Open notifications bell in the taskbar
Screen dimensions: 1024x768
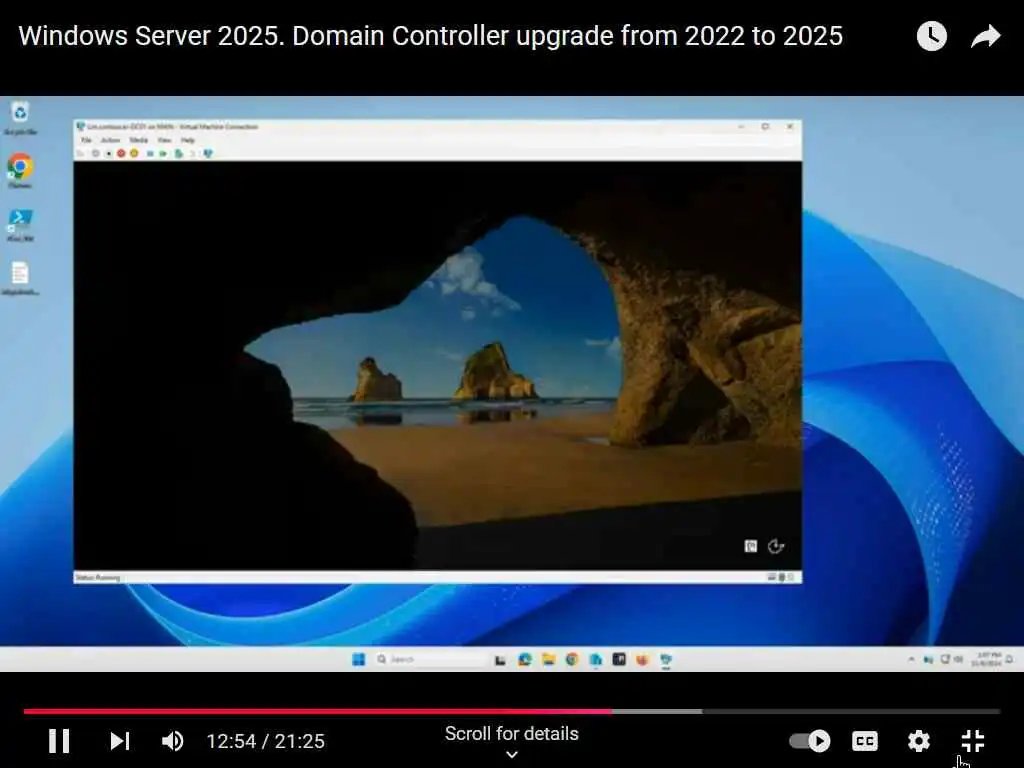tap(1010, 660)
